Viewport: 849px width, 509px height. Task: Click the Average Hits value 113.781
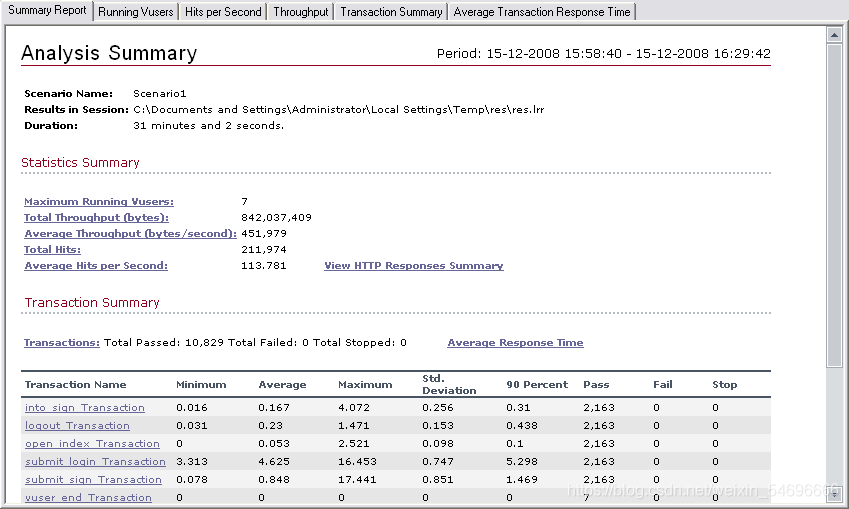[x=264, y=265]
